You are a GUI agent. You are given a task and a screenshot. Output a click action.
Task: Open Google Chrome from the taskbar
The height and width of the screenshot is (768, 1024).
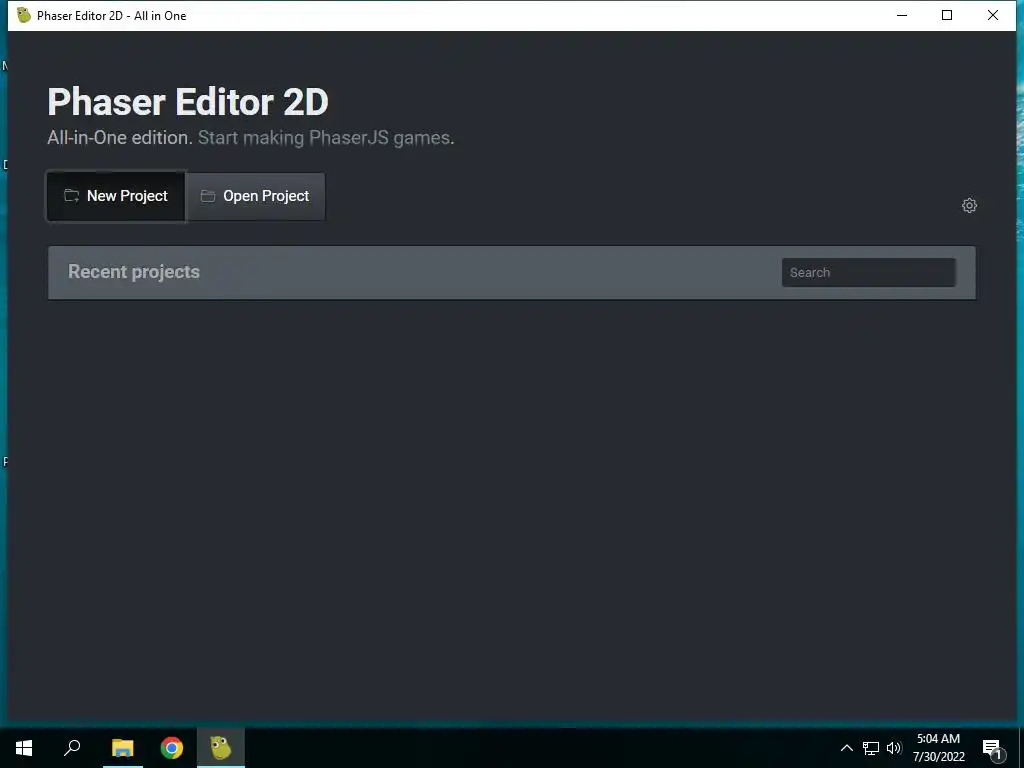tap(172, 748)
